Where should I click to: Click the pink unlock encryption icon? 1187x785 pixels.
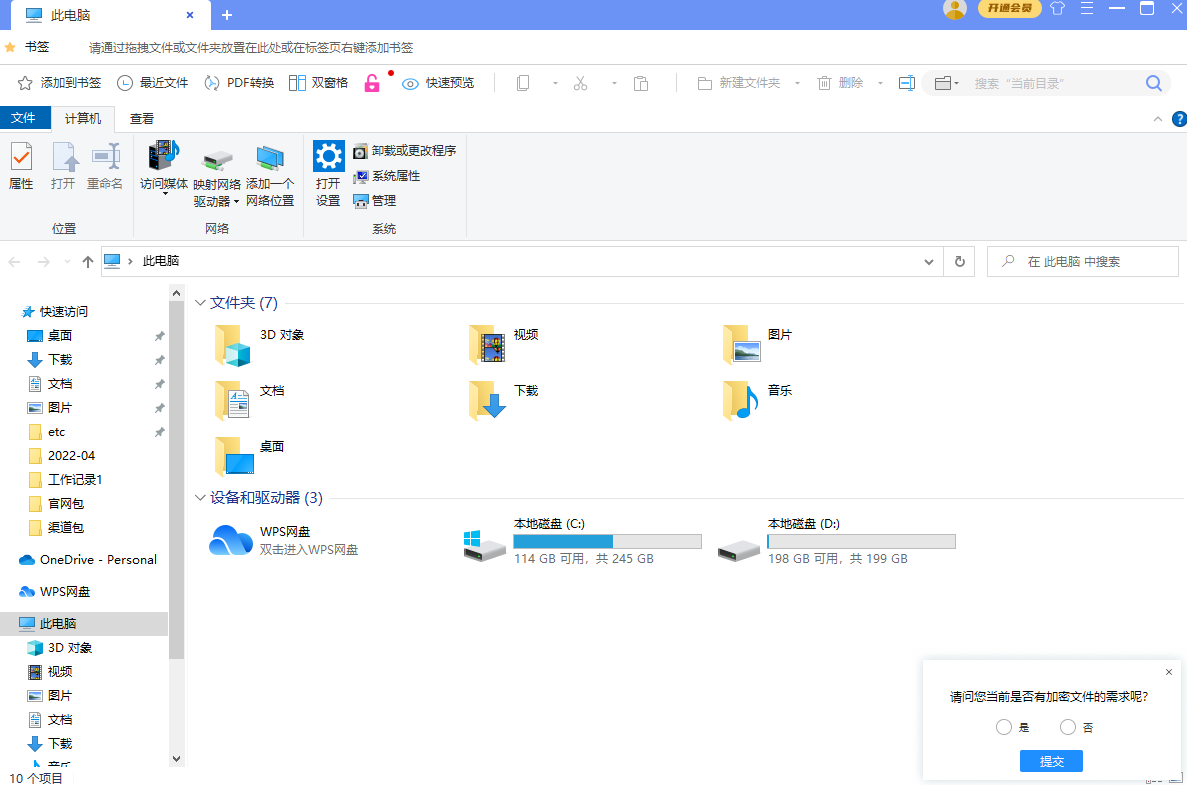(x=372, y=83)
